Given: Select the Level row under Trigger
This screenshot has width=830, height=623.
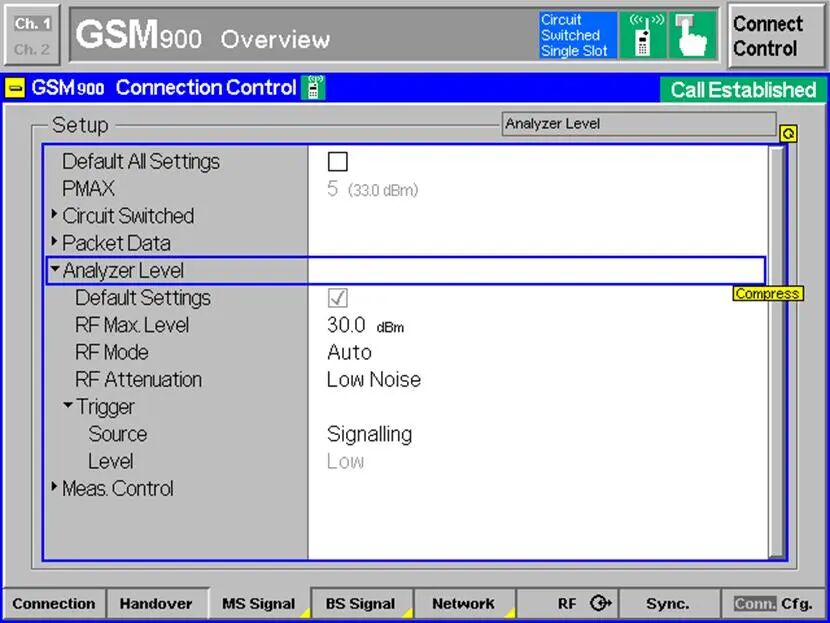Looking at the screenshot, I should pos(111,462).
